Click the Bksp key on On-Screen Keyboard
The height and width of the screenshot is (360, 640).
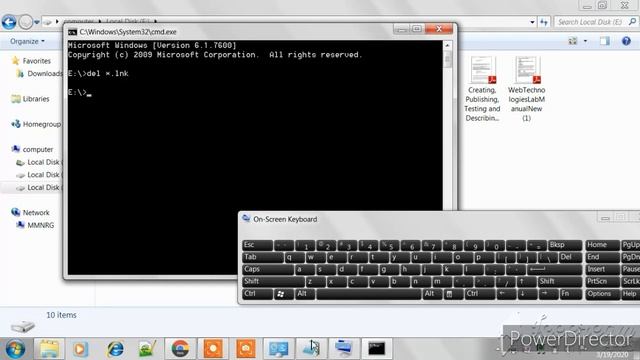(565, 245)
